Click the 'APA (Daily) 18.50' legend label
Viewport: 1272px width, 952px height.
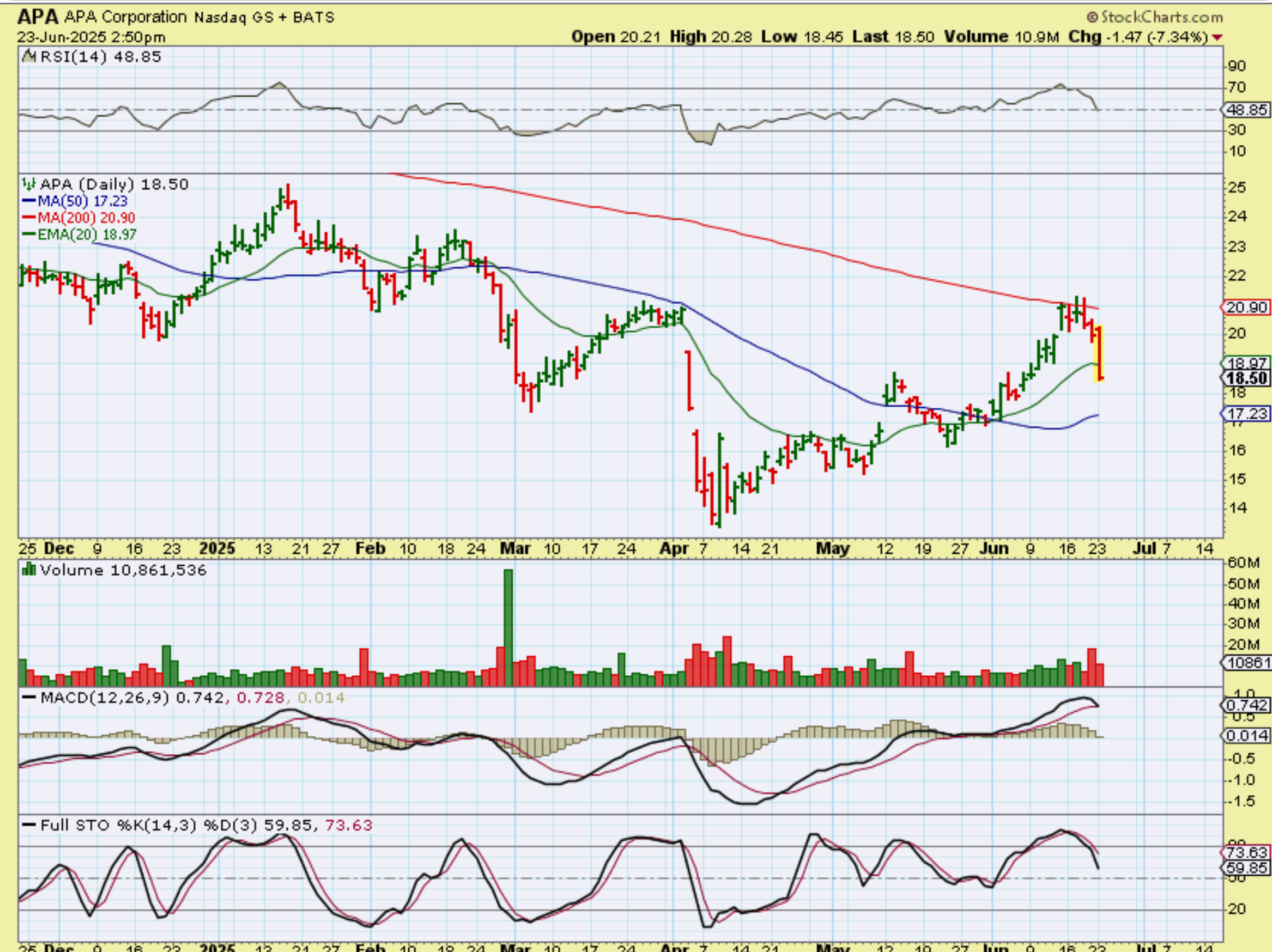pyautogui.click(x=114, y=184)
